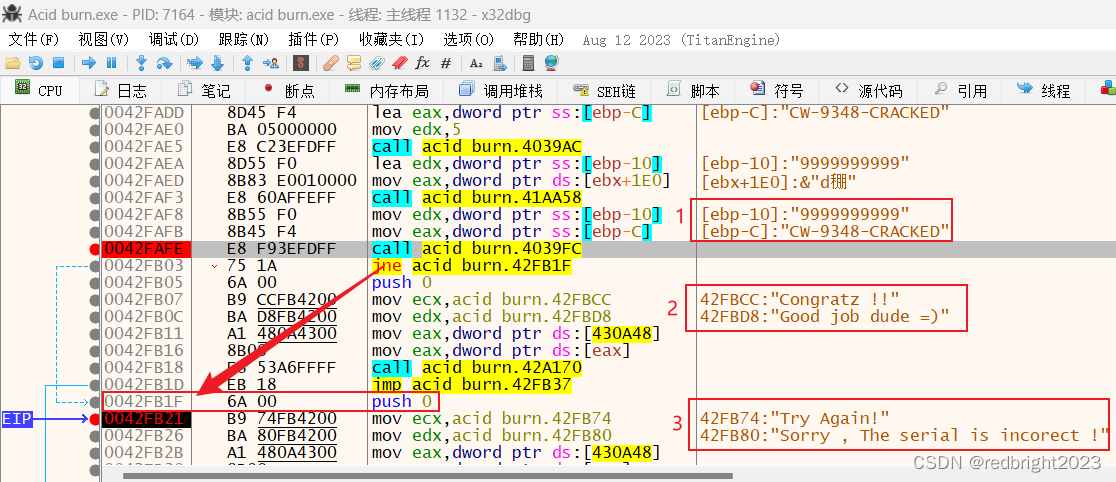Switch to the 源代码 tab

pos(868,90)
